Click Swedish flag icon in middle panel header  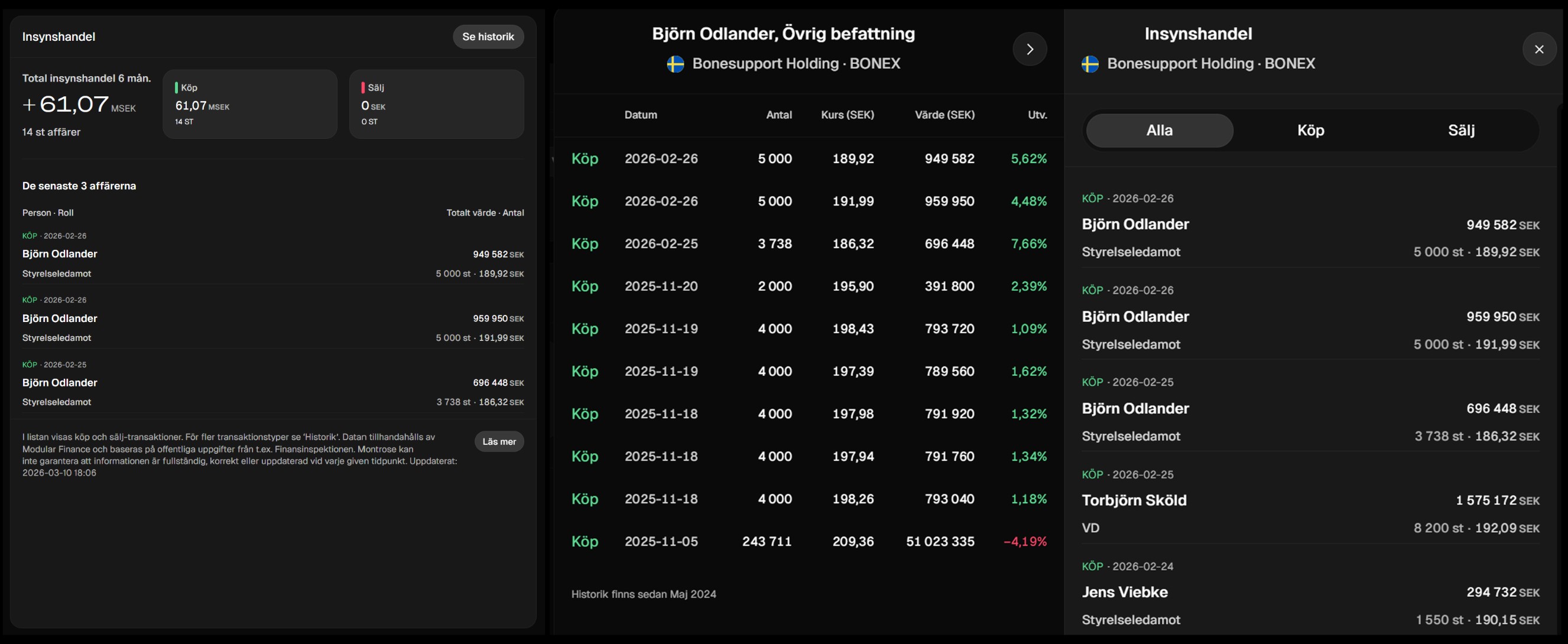675,64
